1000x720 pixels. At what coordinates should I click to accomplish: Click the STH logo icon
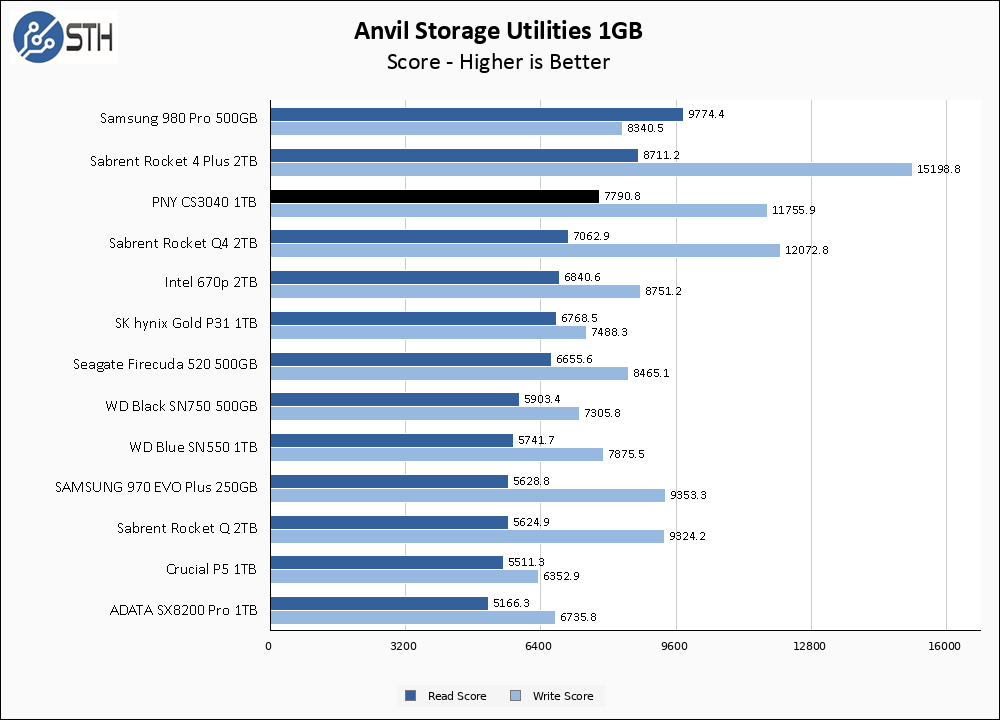pyautogui.click(x=64, y=37)
